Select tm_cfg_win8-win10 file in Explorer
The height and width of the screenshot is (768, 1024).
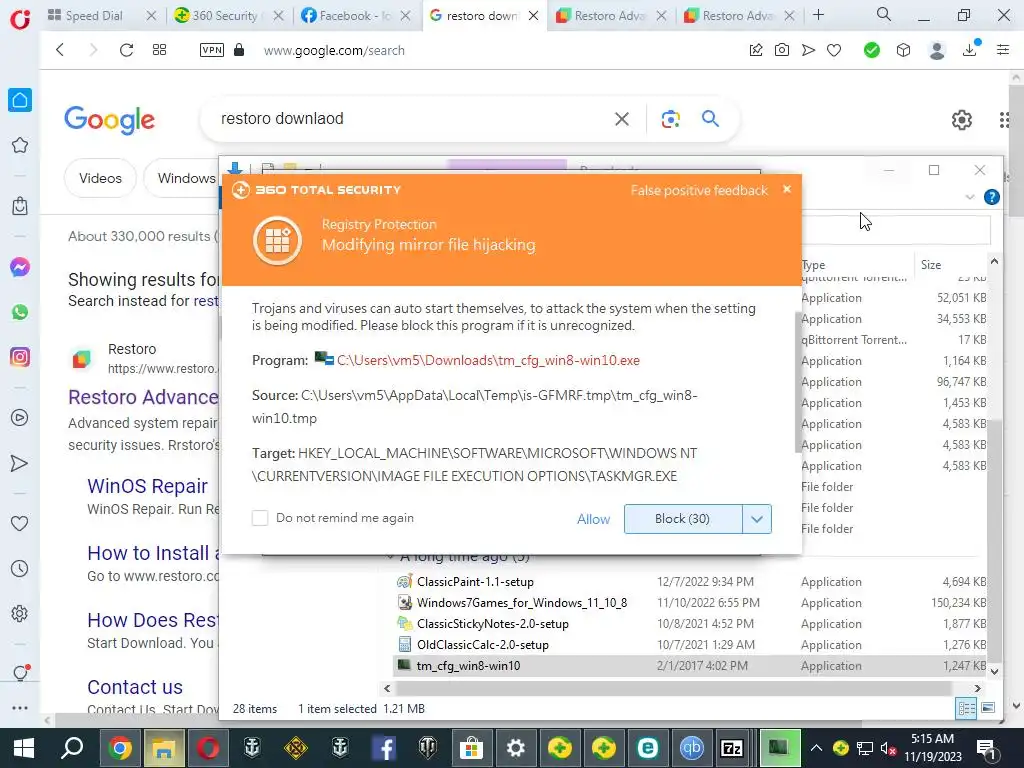(x=468, y=665)
